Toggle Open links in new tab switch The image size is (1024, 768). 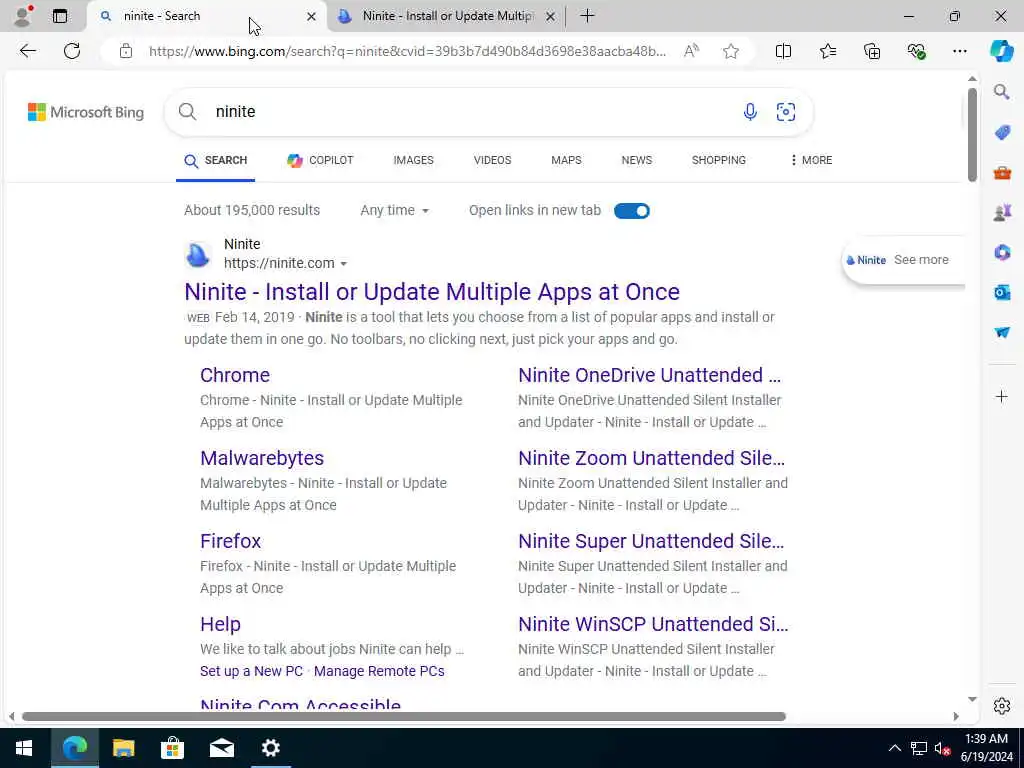point(632,210)
